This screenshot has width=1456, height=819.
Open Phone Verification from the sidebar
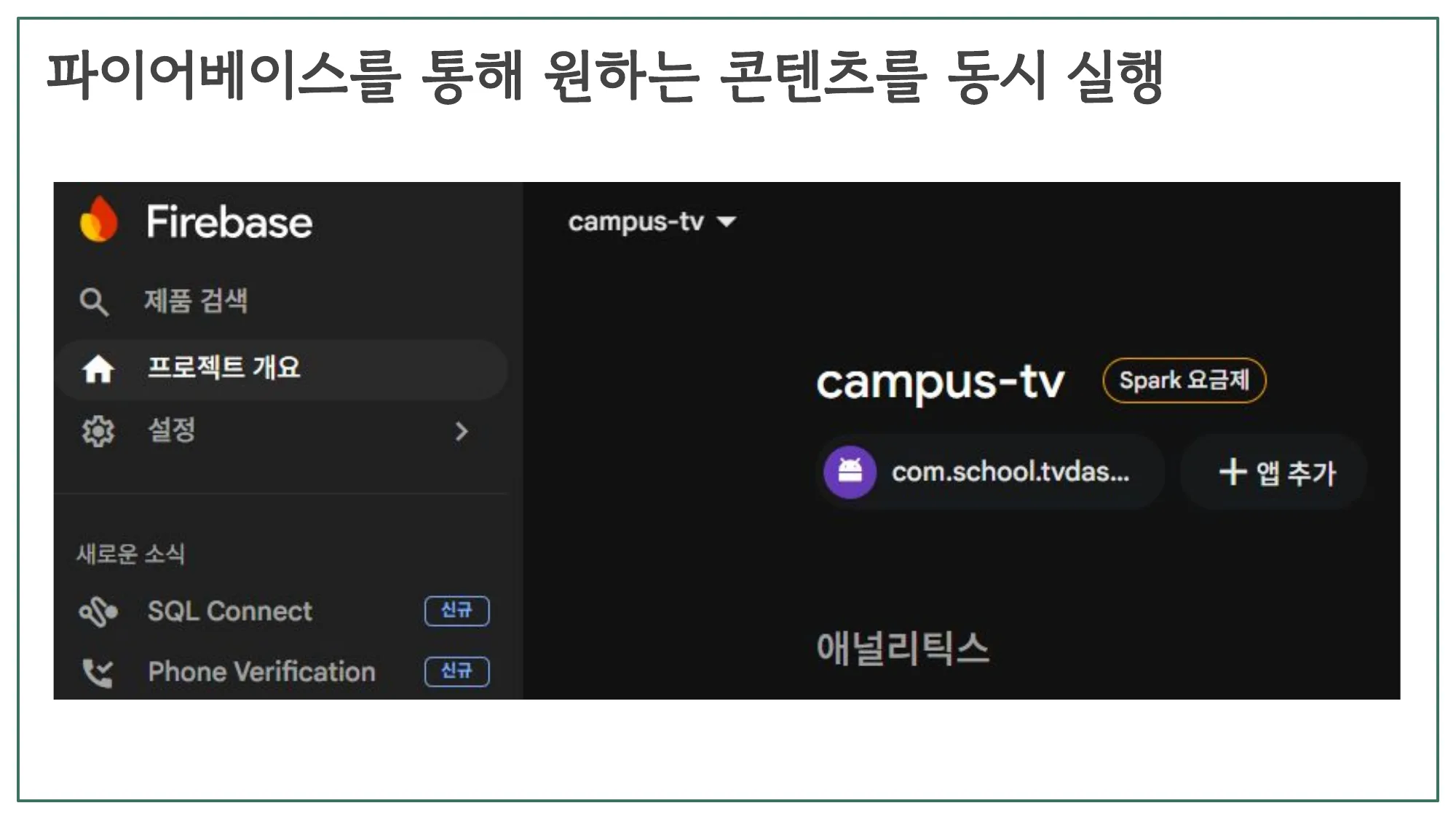(282, 672)
